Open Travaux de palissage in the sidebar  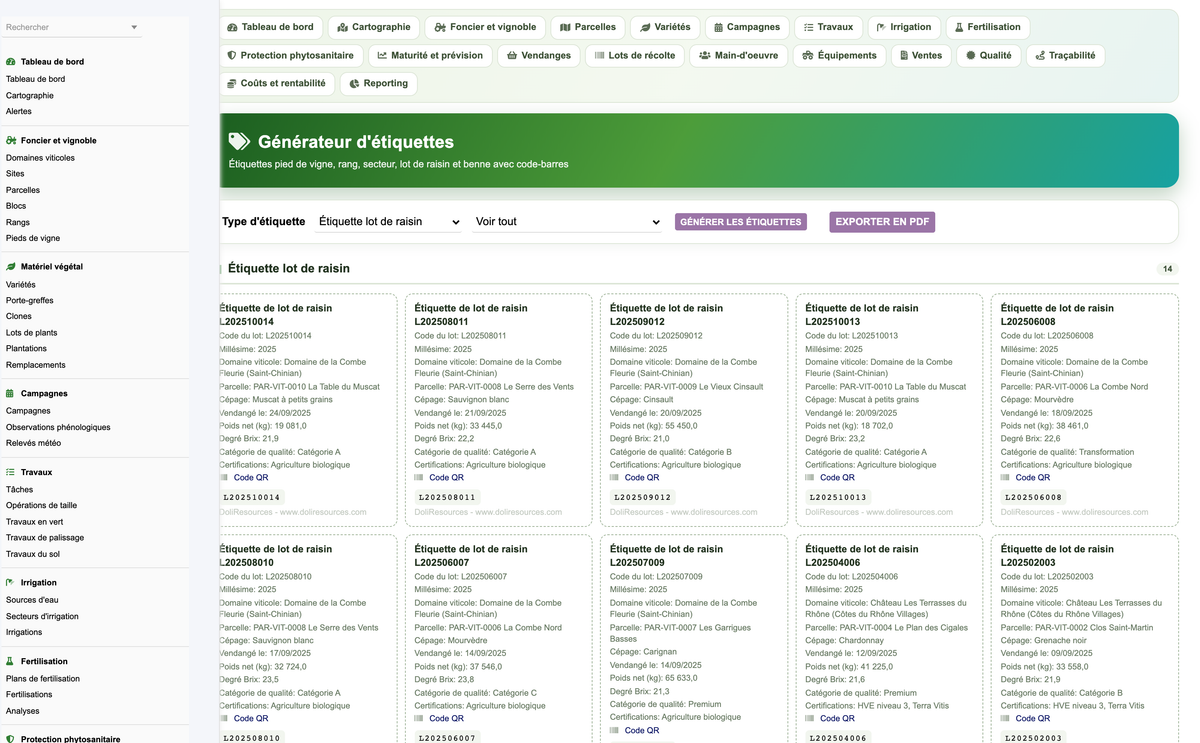[x=45, y=538]
